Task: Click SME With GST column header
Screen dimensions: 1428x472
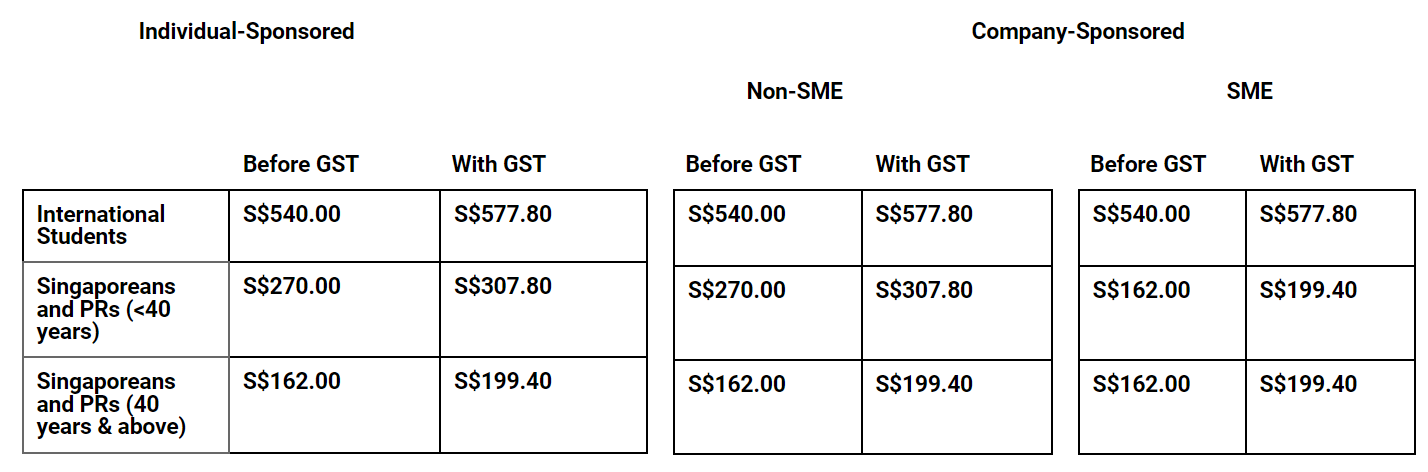Action: [1306, 164]
